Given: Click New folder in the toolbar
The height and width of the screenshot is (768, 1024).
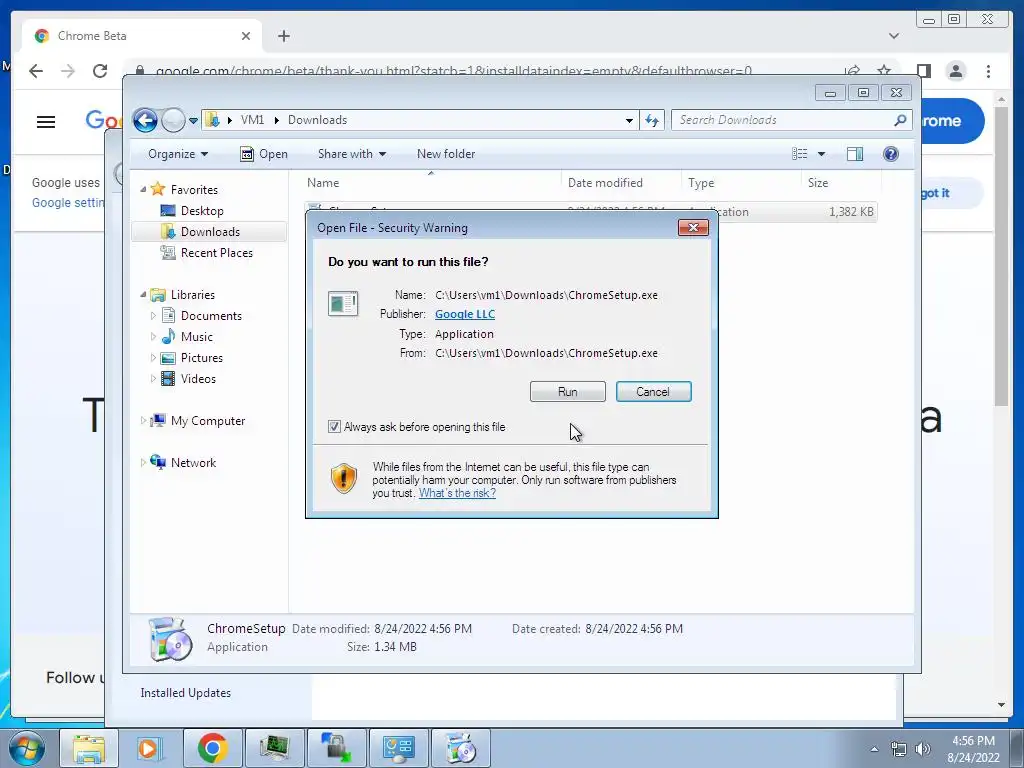Looking at the screenshot, I should [x=446, y=154].
